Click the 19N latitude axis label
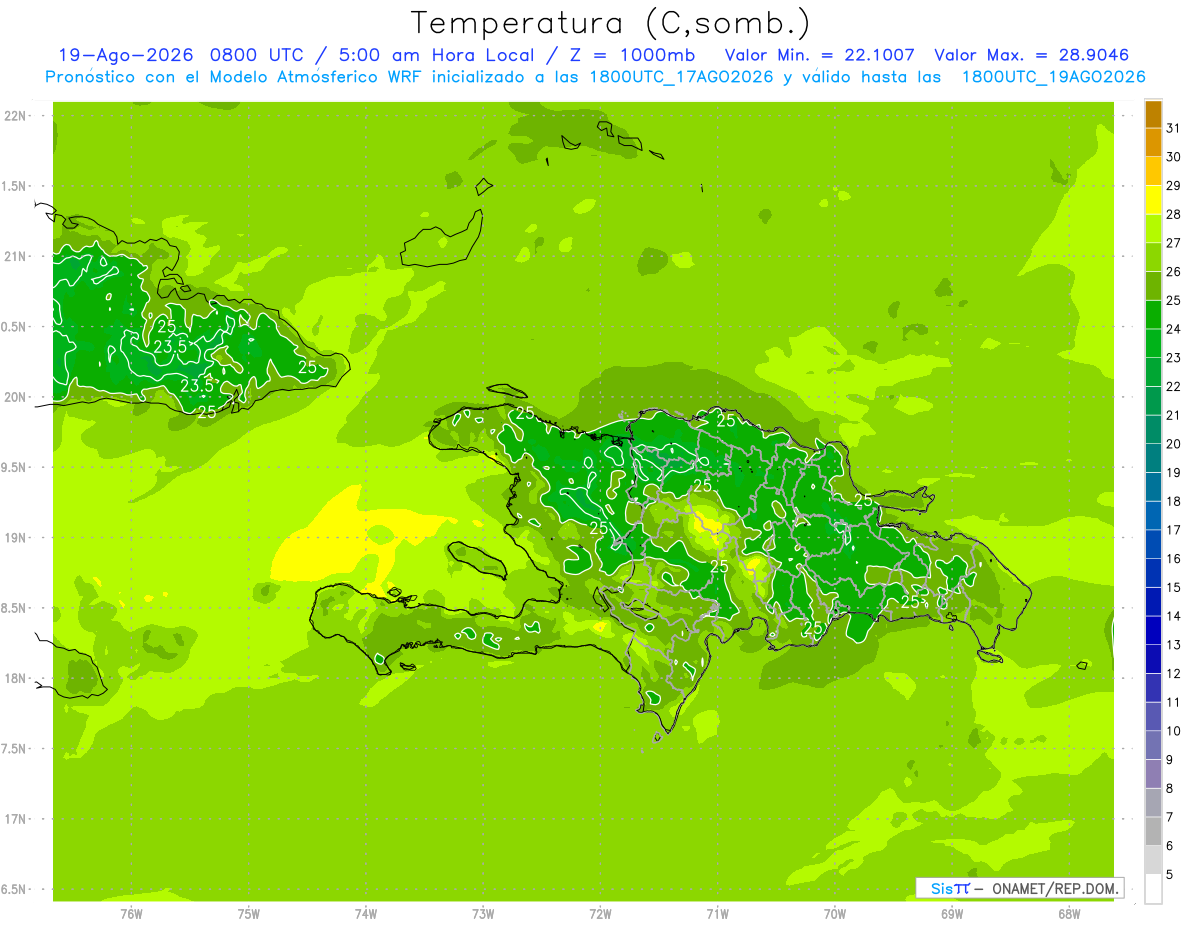 point(14,538)
